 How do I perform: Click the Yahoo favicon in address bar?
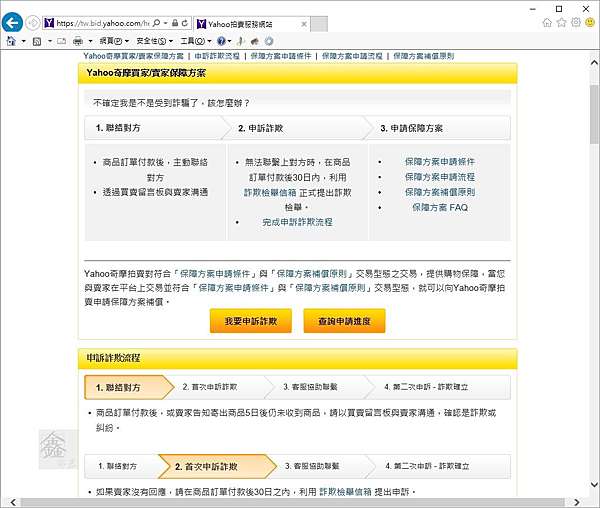tap(49, 23)
